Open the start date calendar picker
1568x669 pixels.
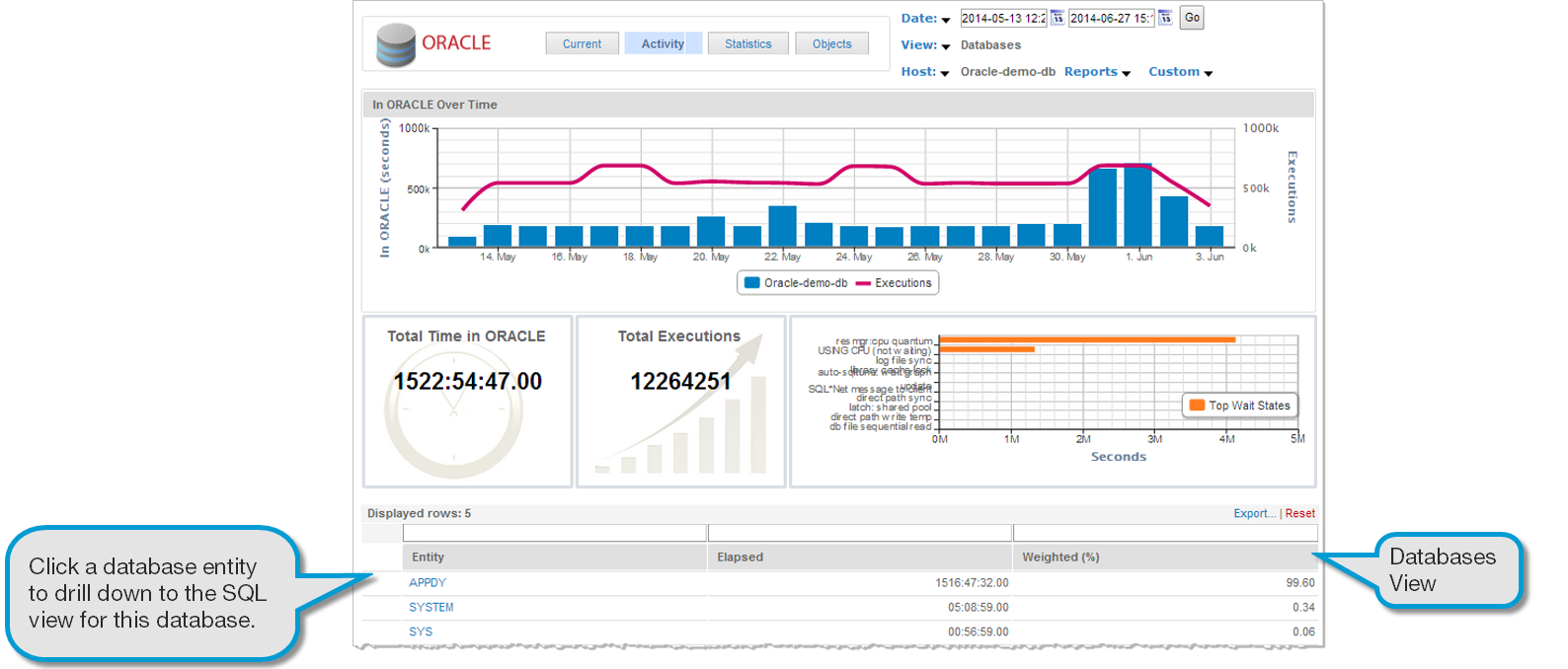(1057, 18)
